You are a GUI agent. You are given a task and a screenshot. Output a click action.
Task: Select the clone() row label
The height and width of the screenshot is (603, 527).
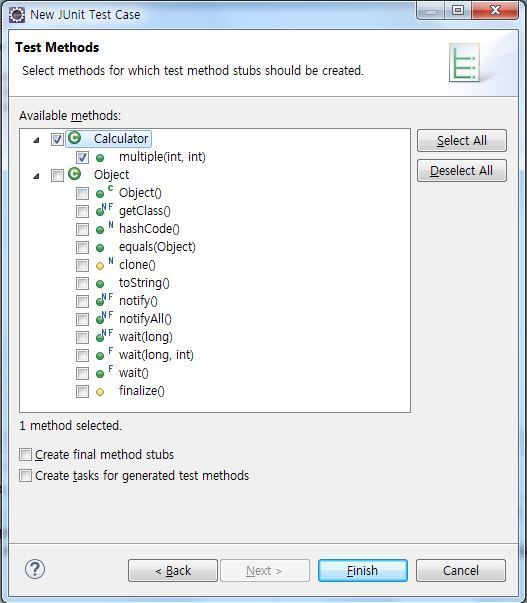[x=137, y=265]
